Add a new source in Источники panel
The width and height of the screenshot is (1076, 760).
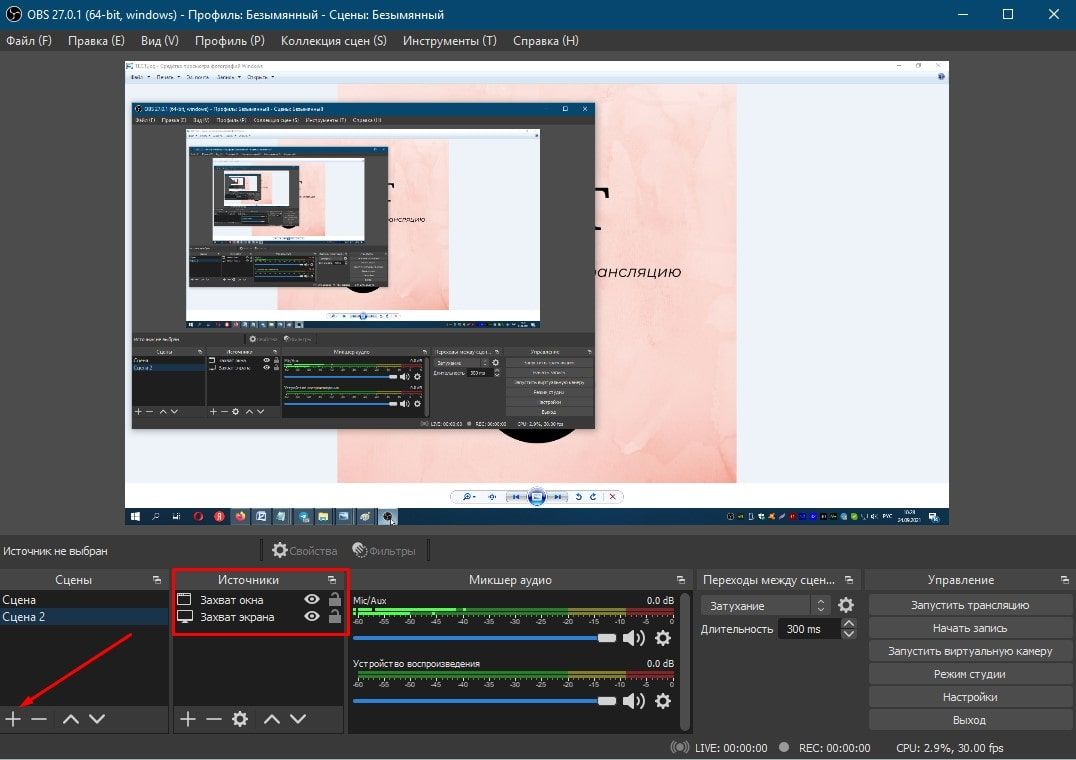[188, 719]
